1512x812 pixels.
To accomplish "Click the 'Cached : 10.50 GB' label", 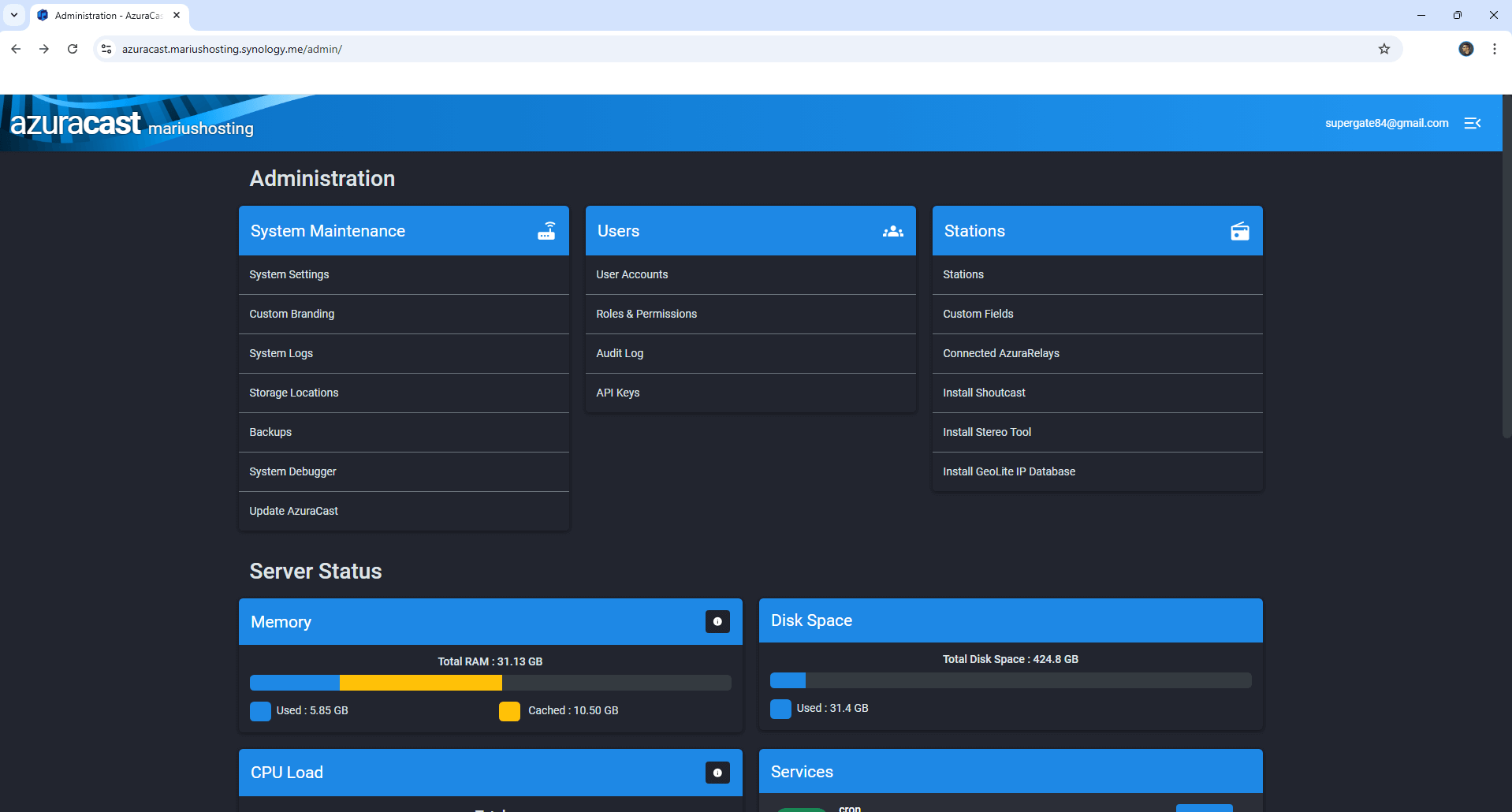I will click(x=573, y=710).
